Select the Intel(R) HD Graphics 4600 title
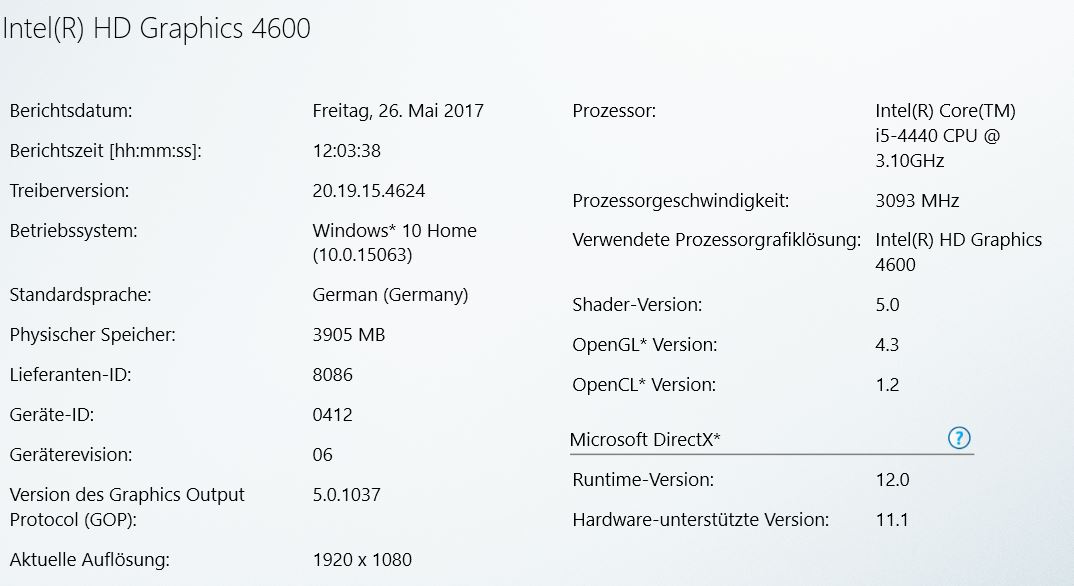 (156, 29)
